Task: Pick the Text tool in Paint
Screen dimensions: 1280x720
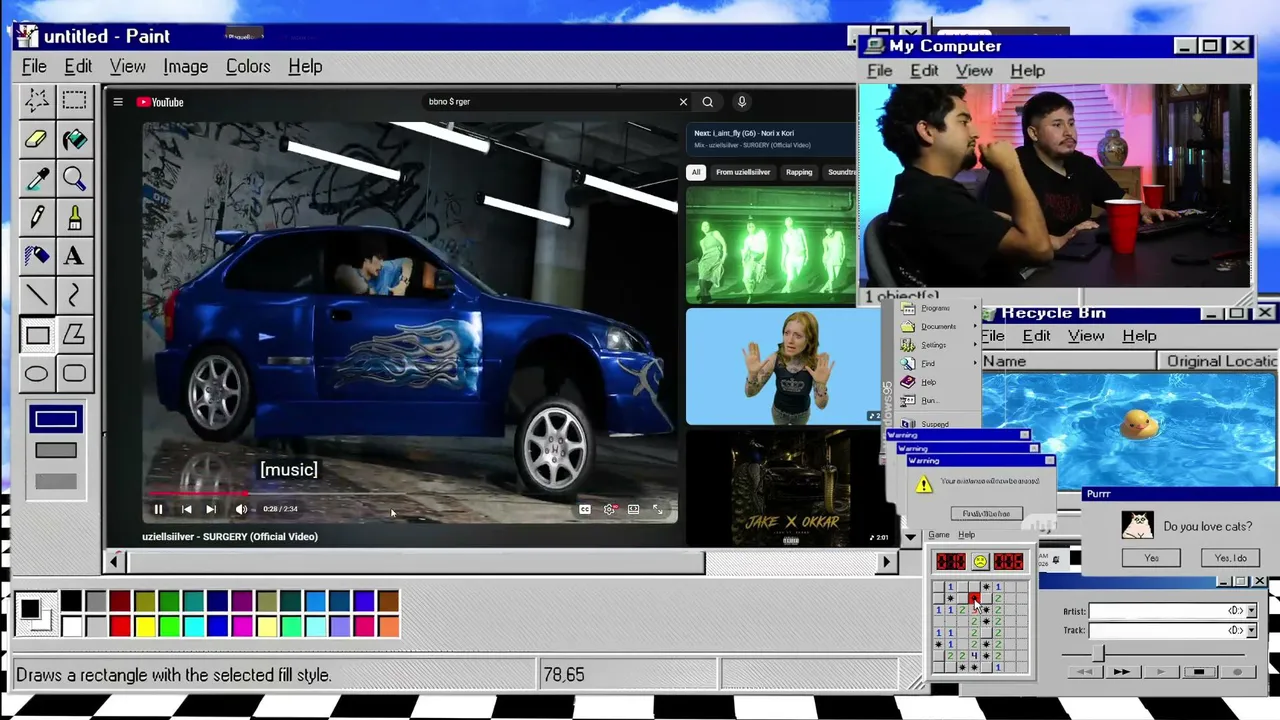Action: (x=74, y=256)
